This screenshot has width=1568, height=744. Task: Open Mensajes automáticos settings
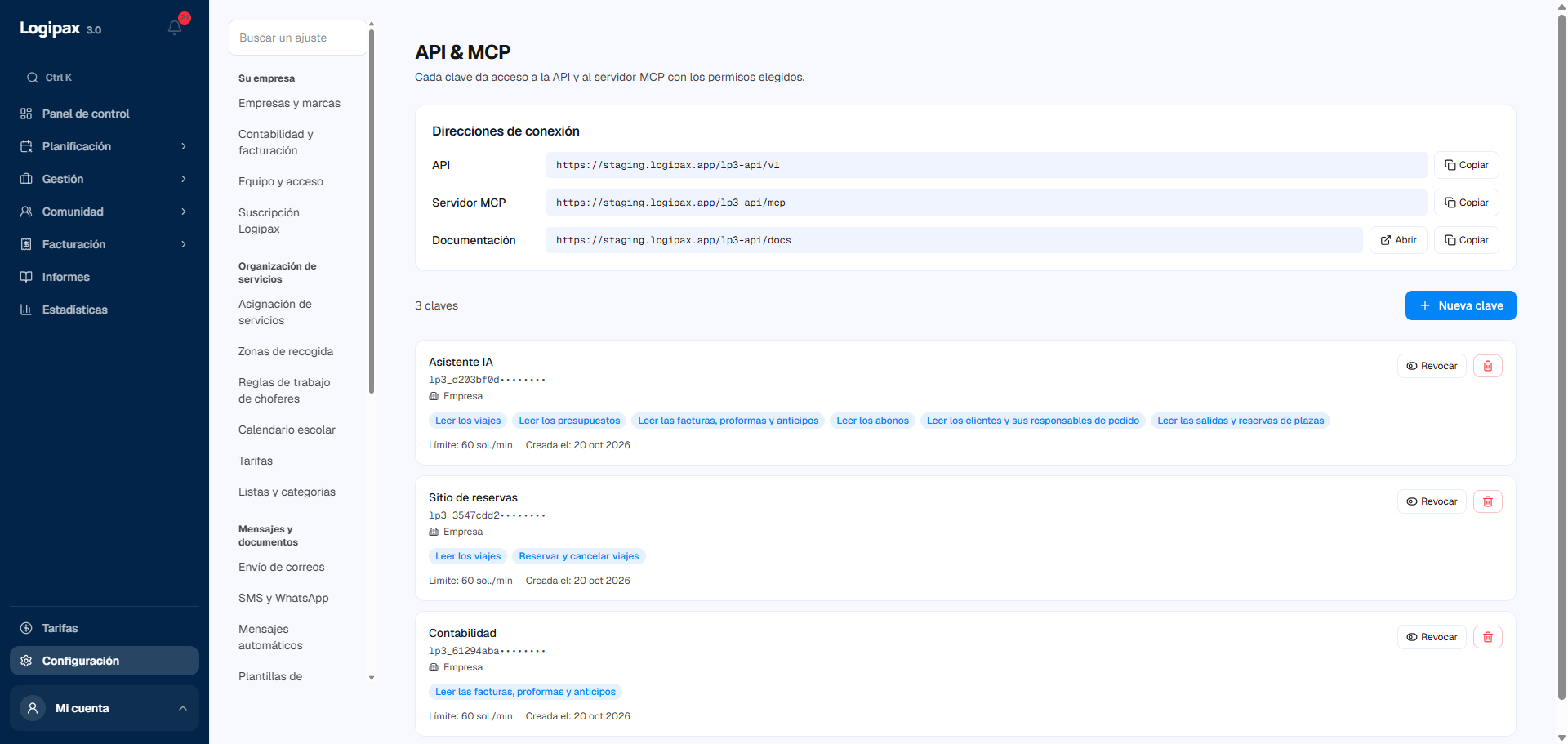270,637
